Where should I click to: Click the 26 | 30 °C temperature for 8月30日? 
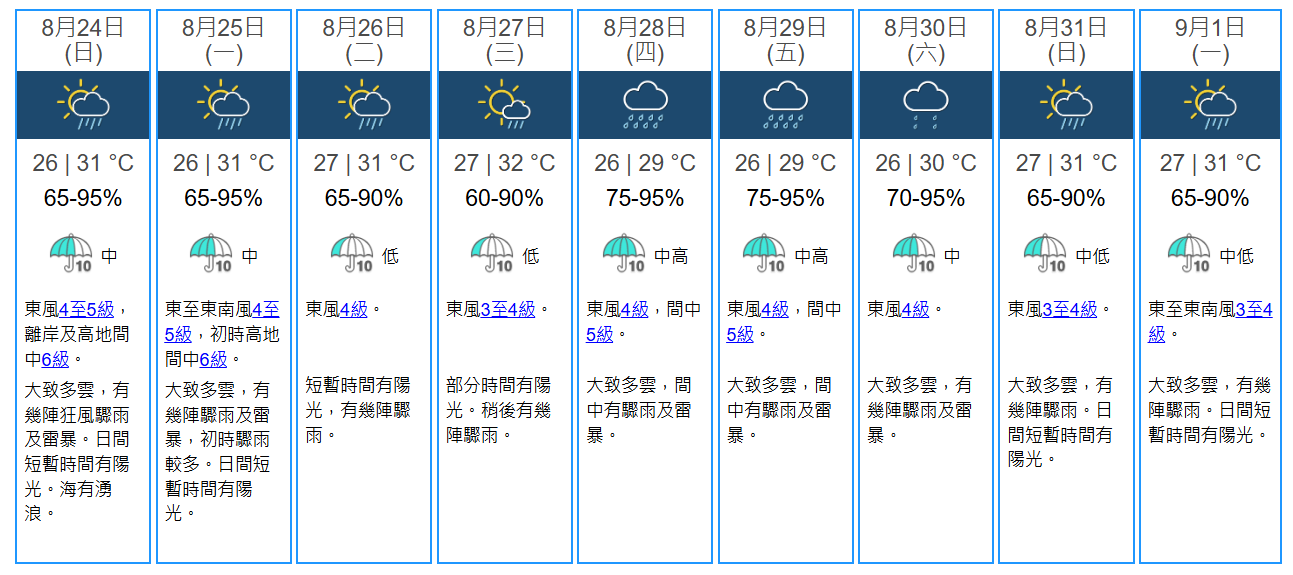pos(926,163)
